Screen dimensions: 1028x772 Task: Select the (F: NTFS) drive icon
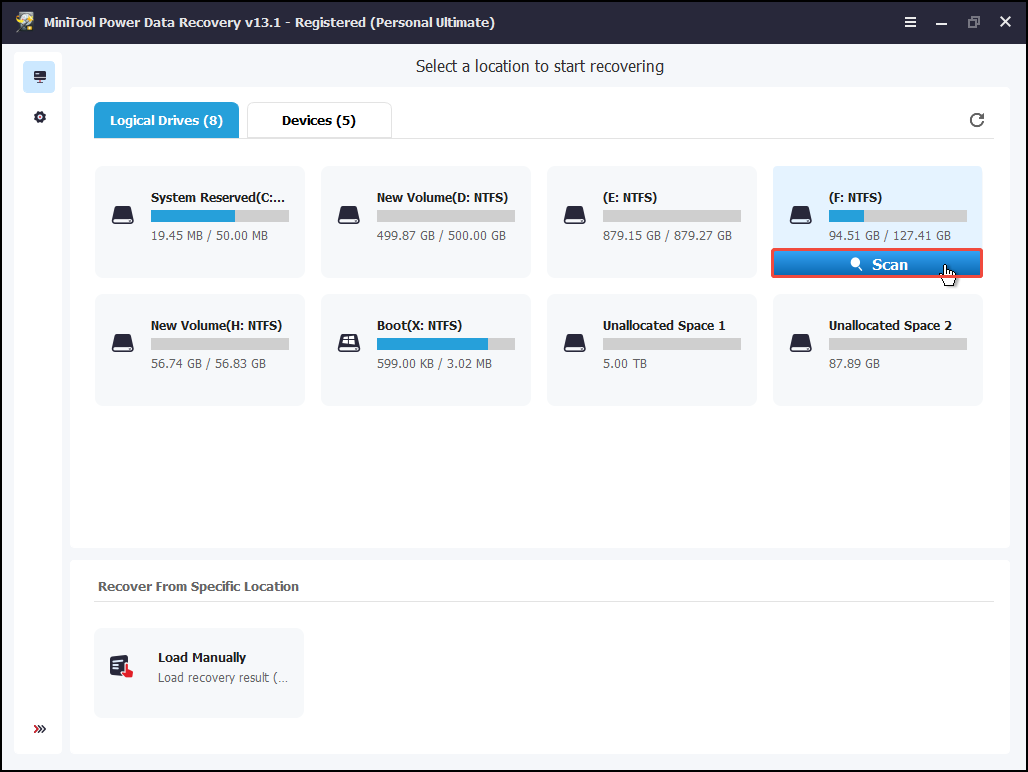coord(801,214)
